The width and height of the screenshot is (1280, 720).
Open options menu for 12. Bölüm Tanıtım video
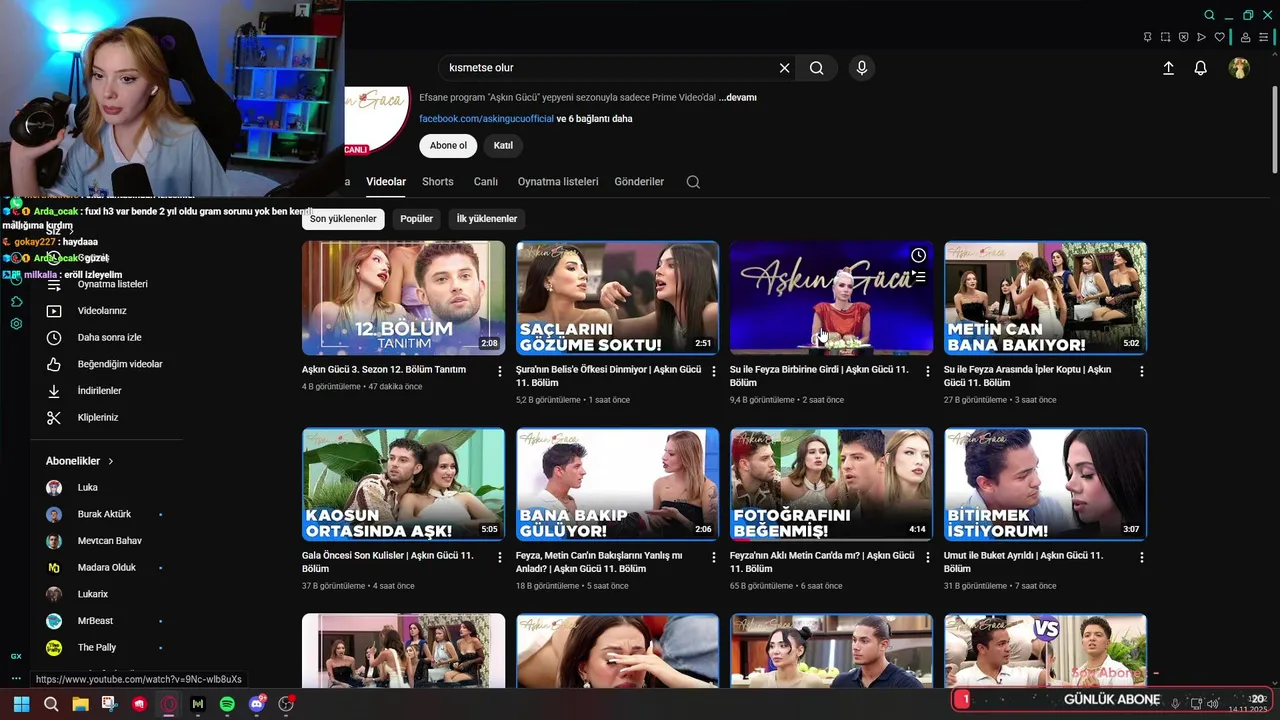click(x=500, y=371)
